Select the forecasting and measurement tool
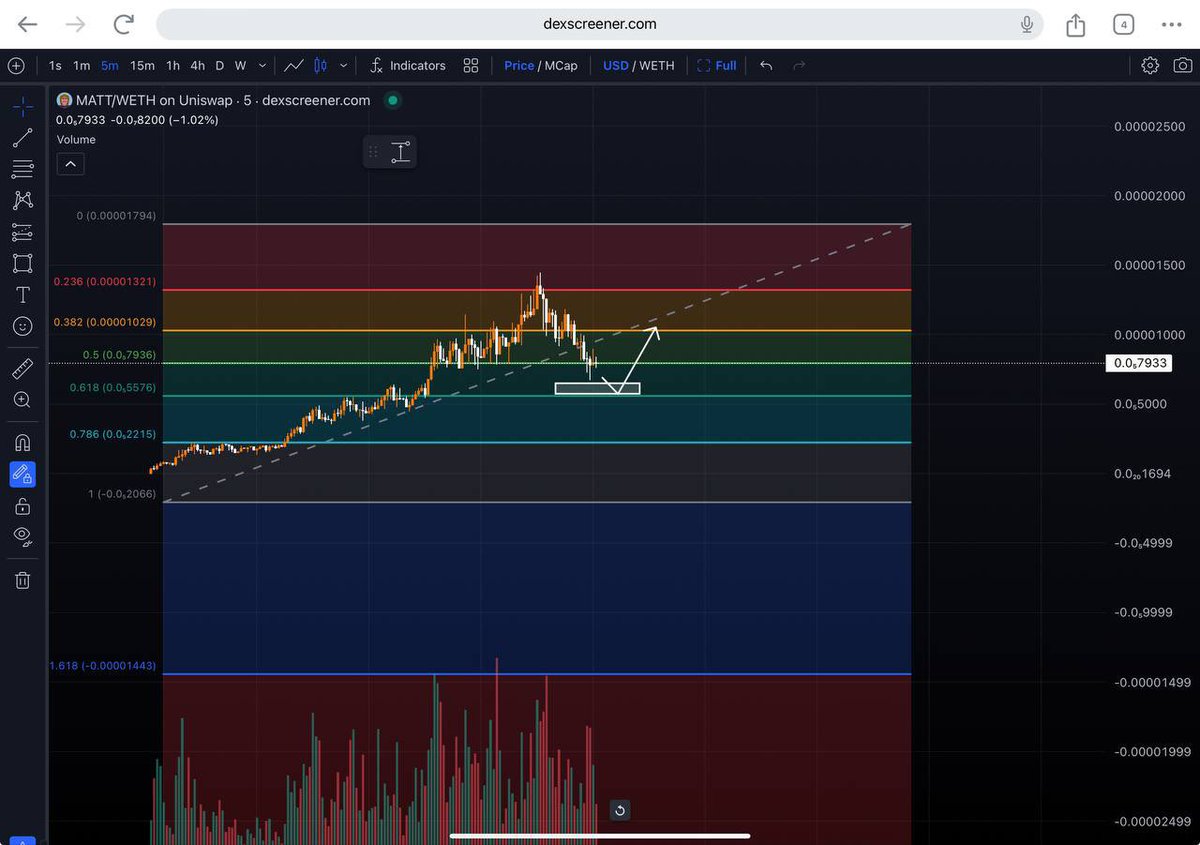 click(22, 232)
